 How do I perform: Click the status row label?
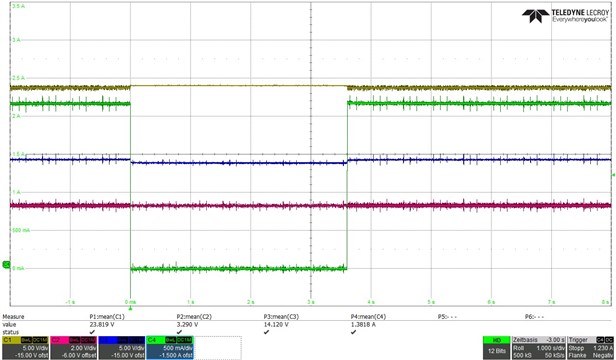coord(10,332)
